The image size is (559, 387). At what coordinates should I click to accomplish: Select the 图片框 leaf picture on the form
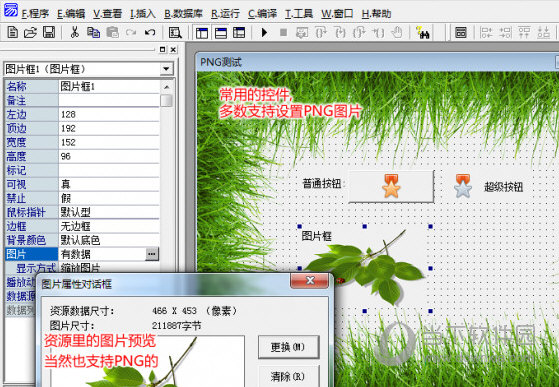coord(365,269)
